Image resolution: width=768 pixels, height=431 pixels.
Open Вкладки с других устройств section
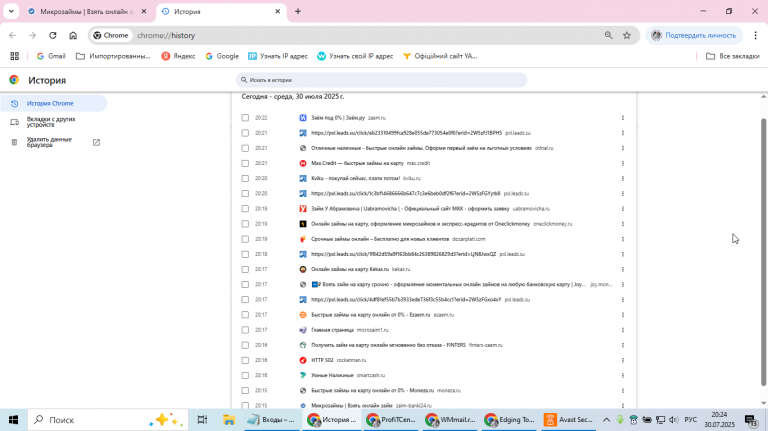click(x=53, y=122)
